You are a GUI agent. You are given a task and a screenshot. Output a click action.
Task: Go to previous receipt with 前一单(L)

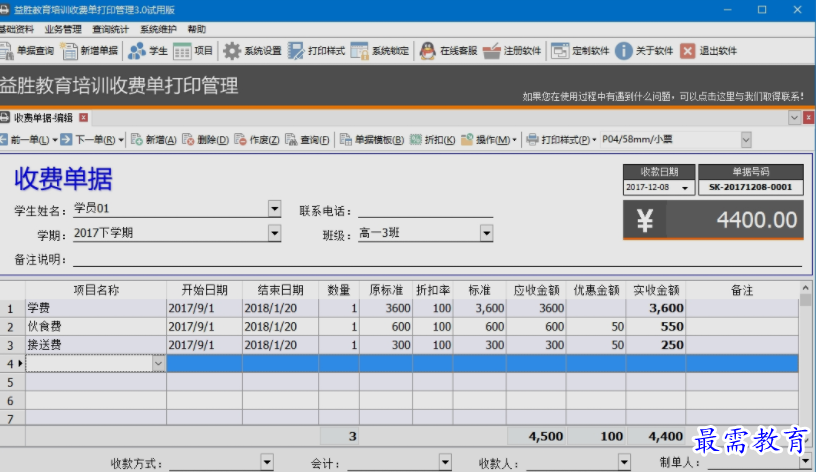tap(25, 139)
